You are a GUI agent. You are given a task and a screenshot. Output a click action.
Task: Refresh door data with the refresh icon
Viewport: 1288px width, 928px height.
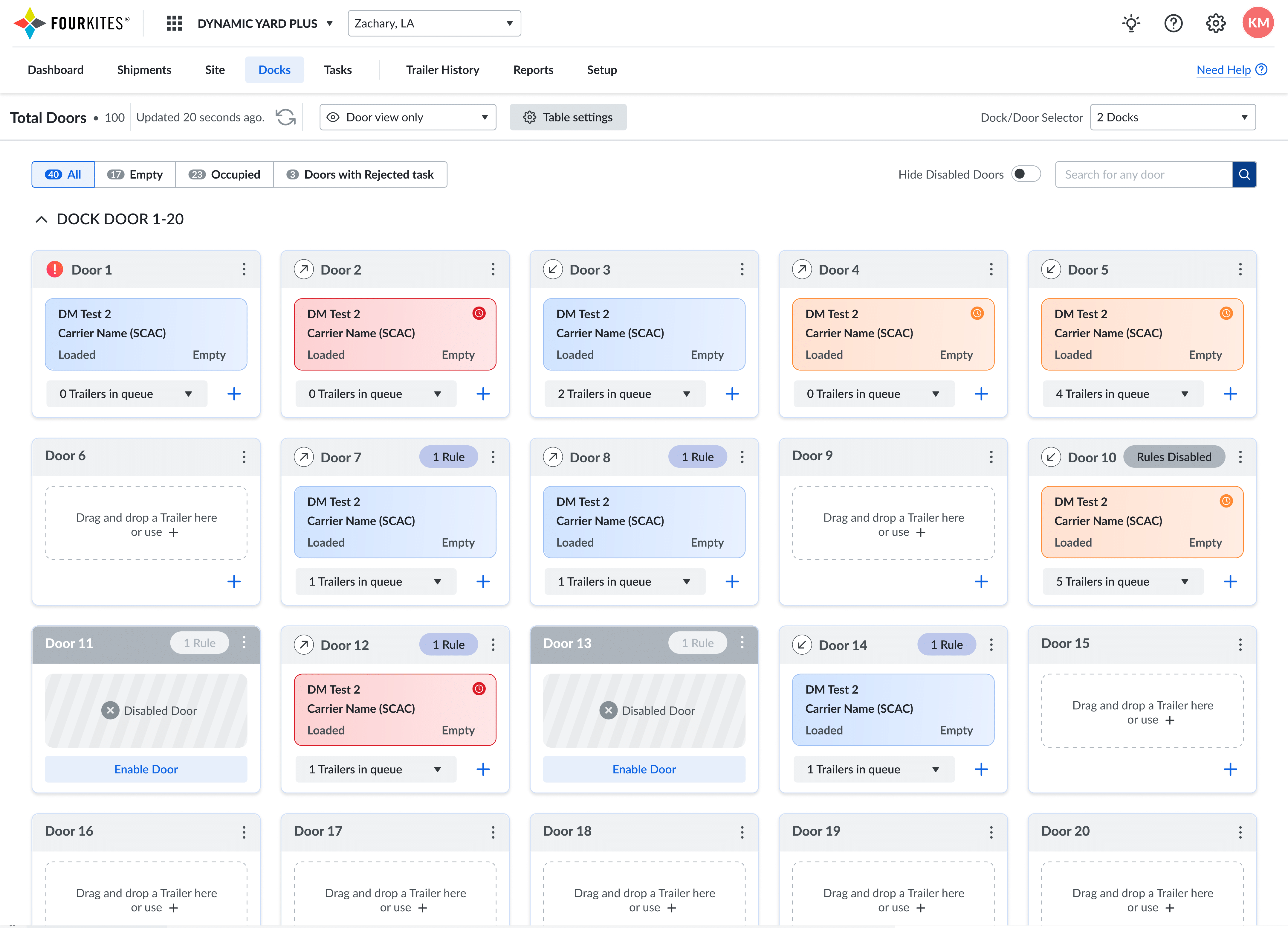click(286, 117)
